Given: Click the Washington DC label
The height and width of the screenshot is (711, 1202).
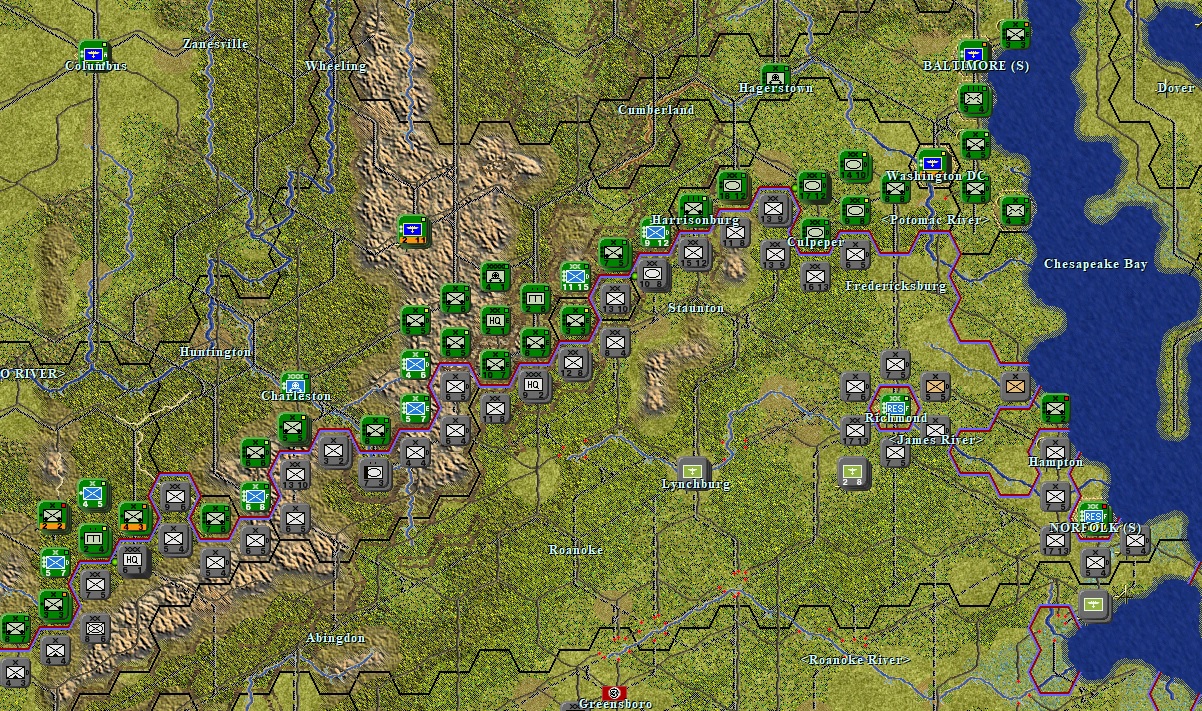Looking at the screenshot, I should click(936, 176).
